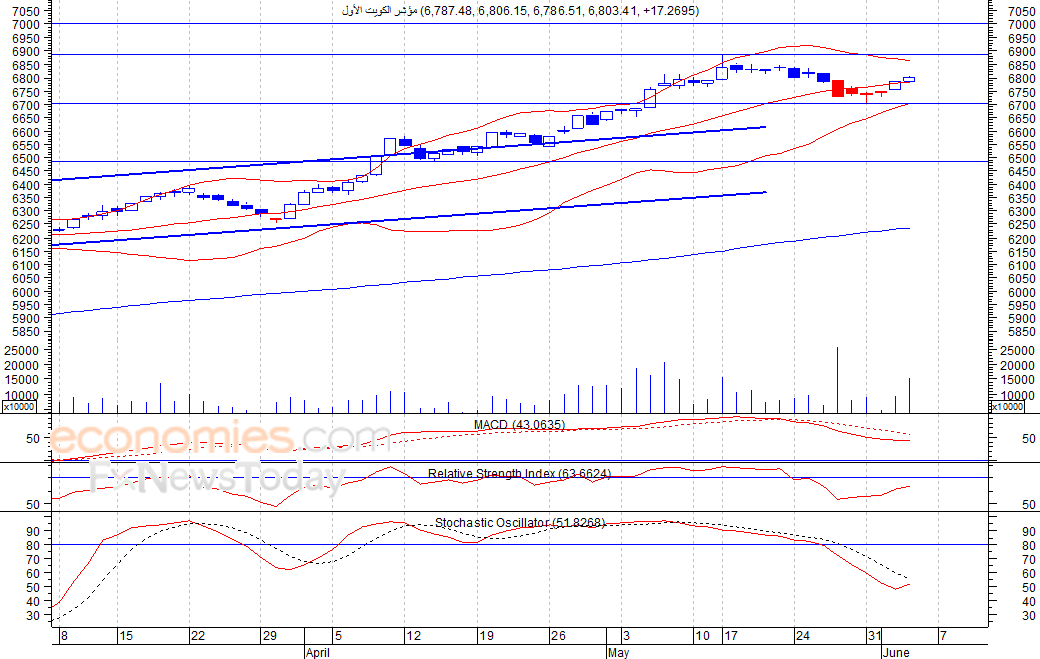Click the Stochastic Oscillator label
1040x659 pixels.
[520, 522]
